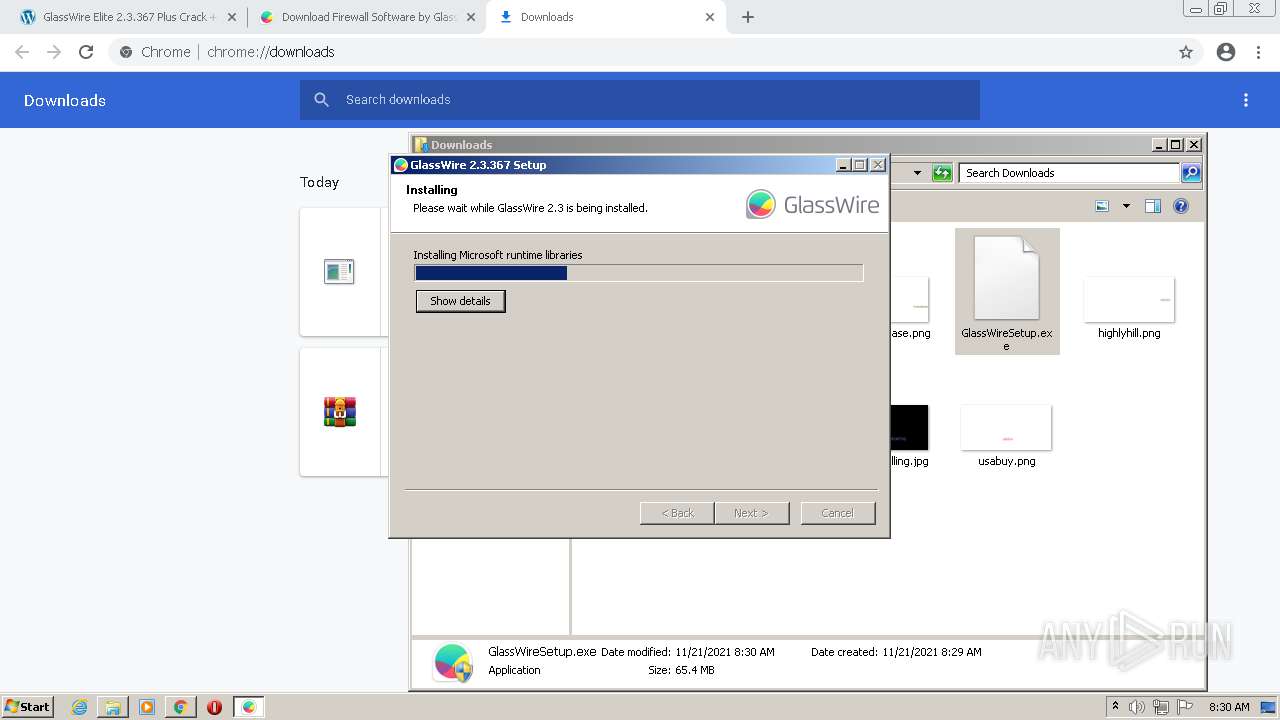This screenshot has width=1280, height=720.
Task: Switch to Chrome from taskbar
Action: pyautogui.click(x=180, y=707)
